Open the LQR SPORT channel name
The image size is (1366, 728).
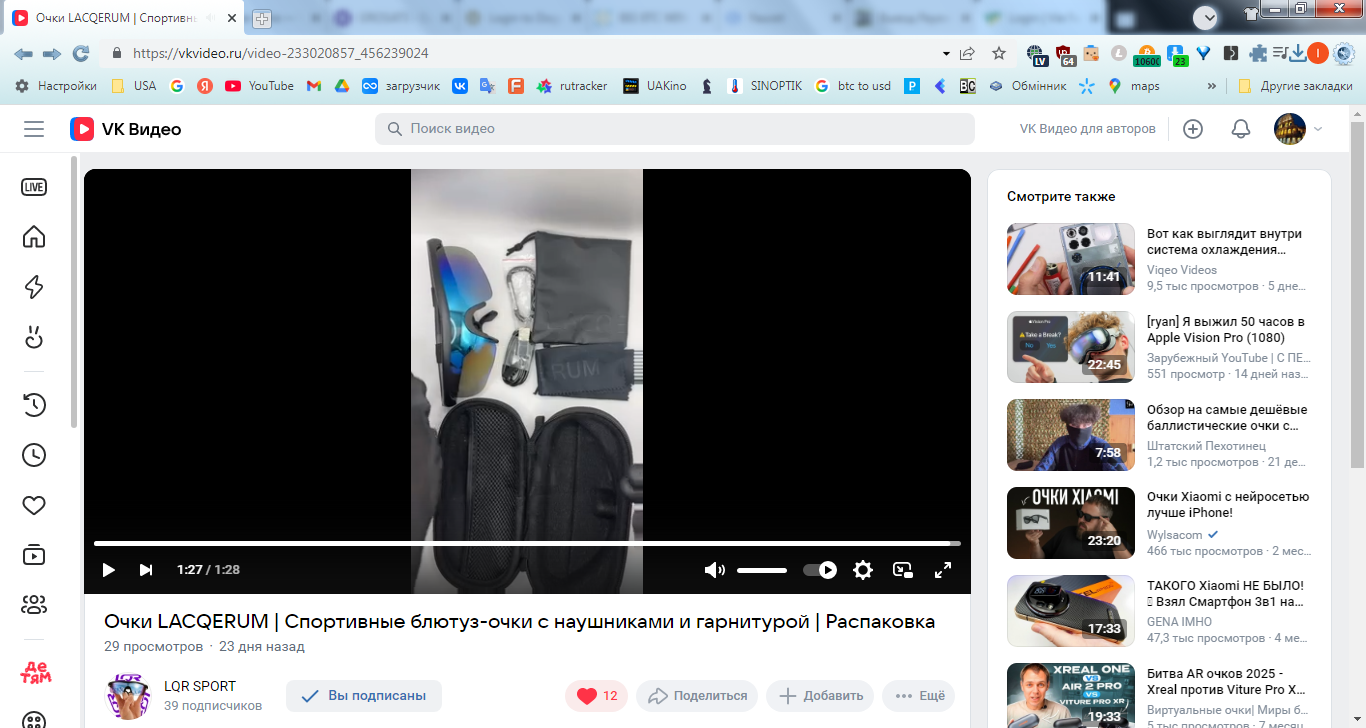click(x=200, y=686)
